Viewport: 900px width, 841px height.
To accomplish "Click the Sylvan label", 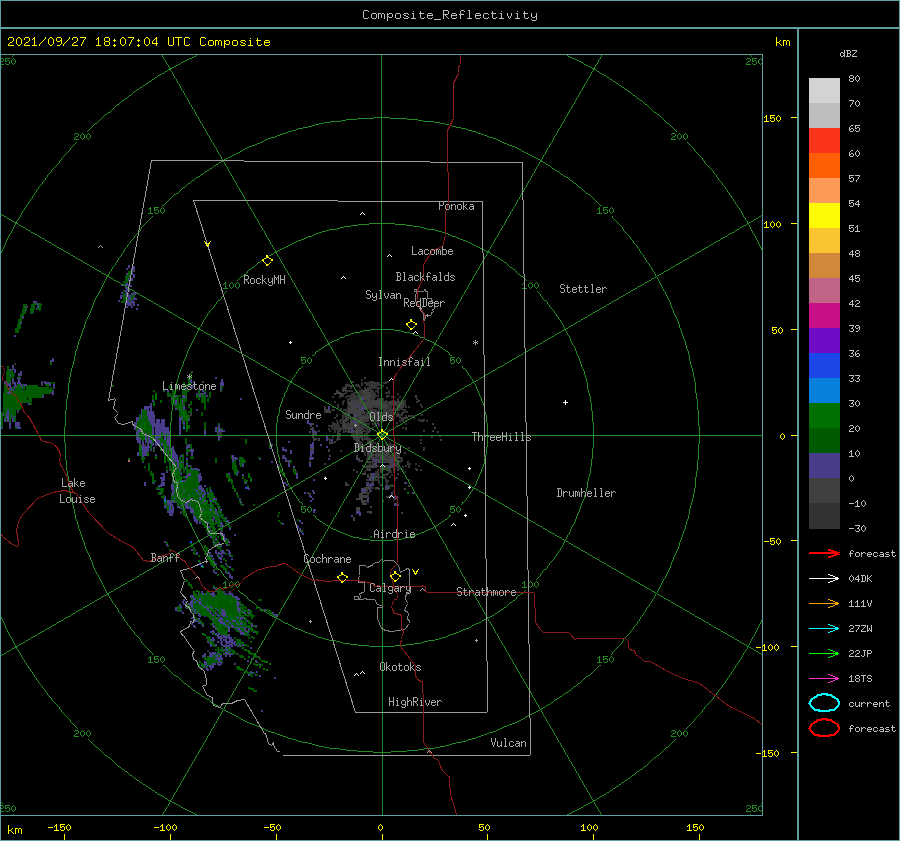I will tap(383, 295).
